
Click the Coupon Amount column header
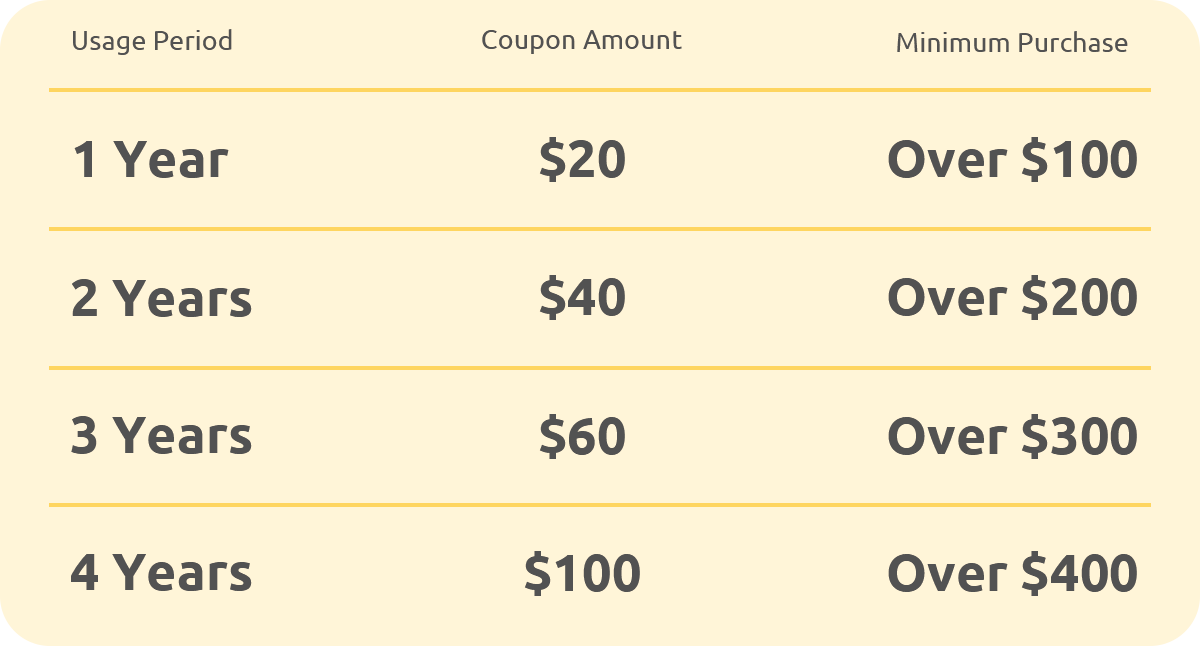[581, 40]
